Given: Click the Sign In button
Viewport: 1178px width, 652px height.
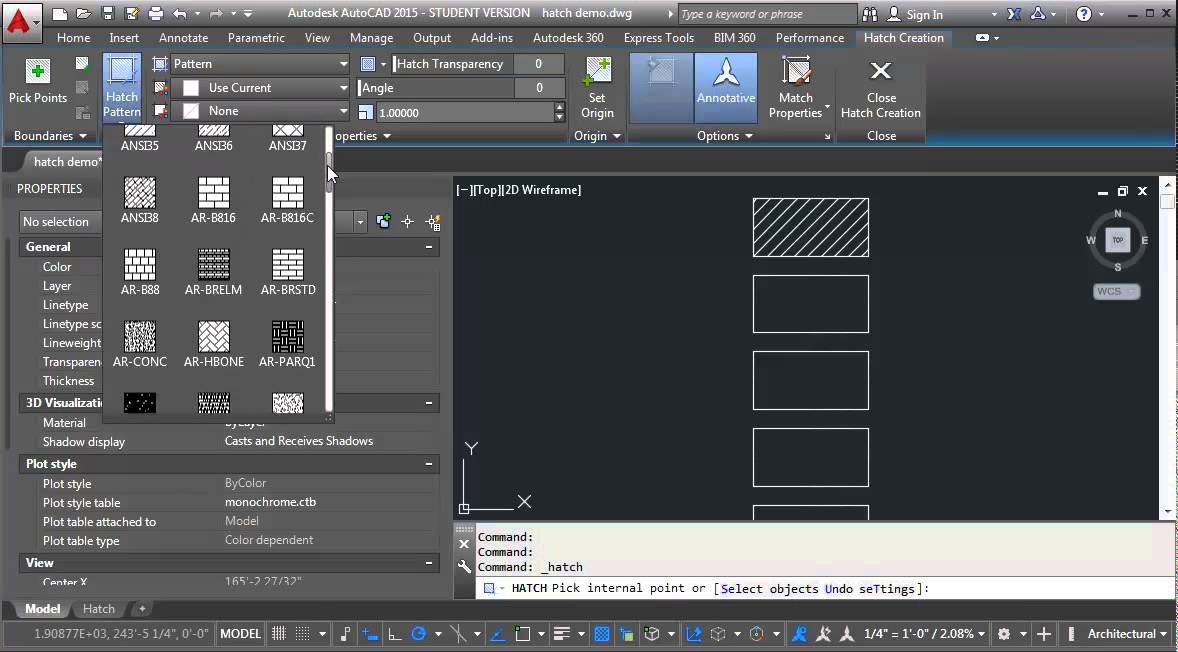Looking at the screenshot, I should click(x=915, y=14).
